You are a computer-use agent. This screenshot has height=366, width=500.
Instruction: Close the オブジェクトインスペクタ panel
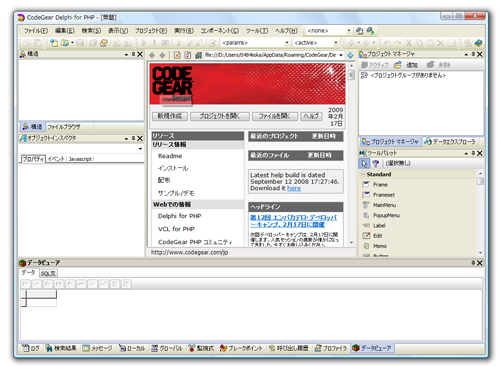(140, 138)
